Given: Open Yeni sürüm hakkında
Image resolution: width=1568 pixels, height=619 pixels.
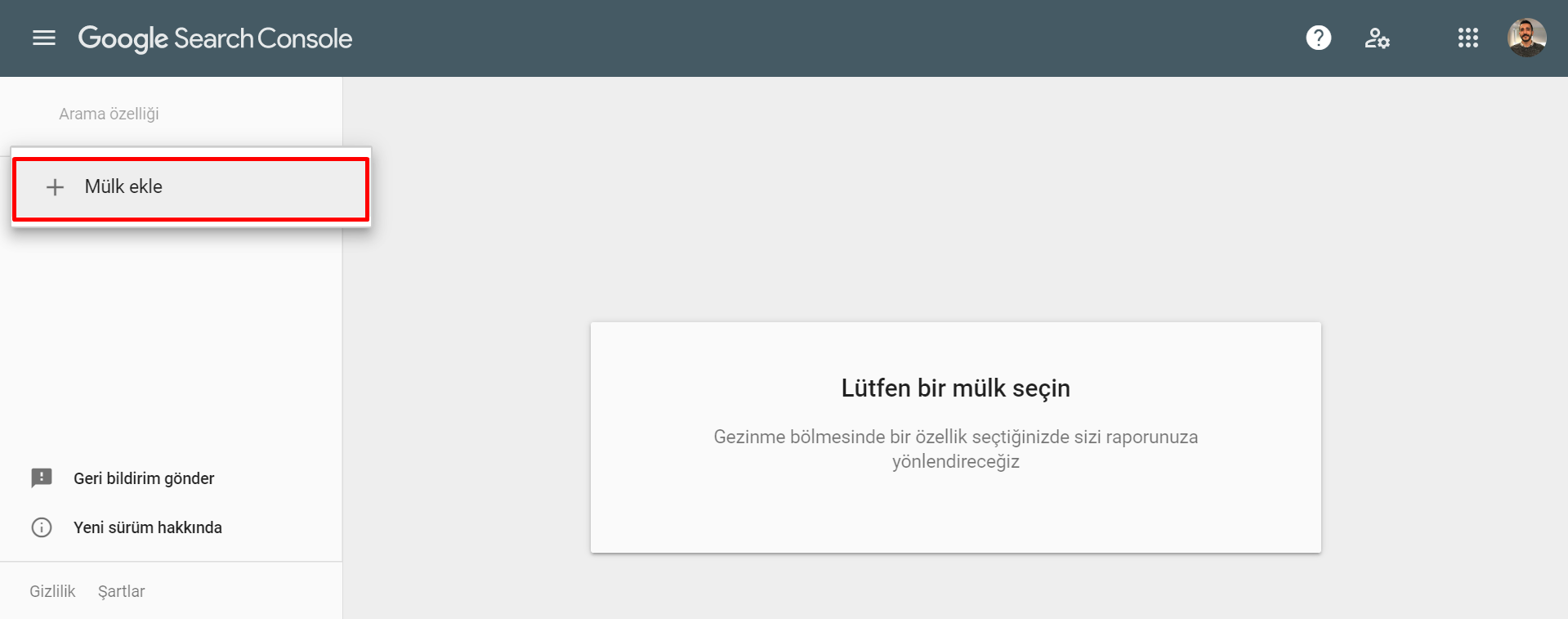Looking at the screenshot, I should 148,527.
